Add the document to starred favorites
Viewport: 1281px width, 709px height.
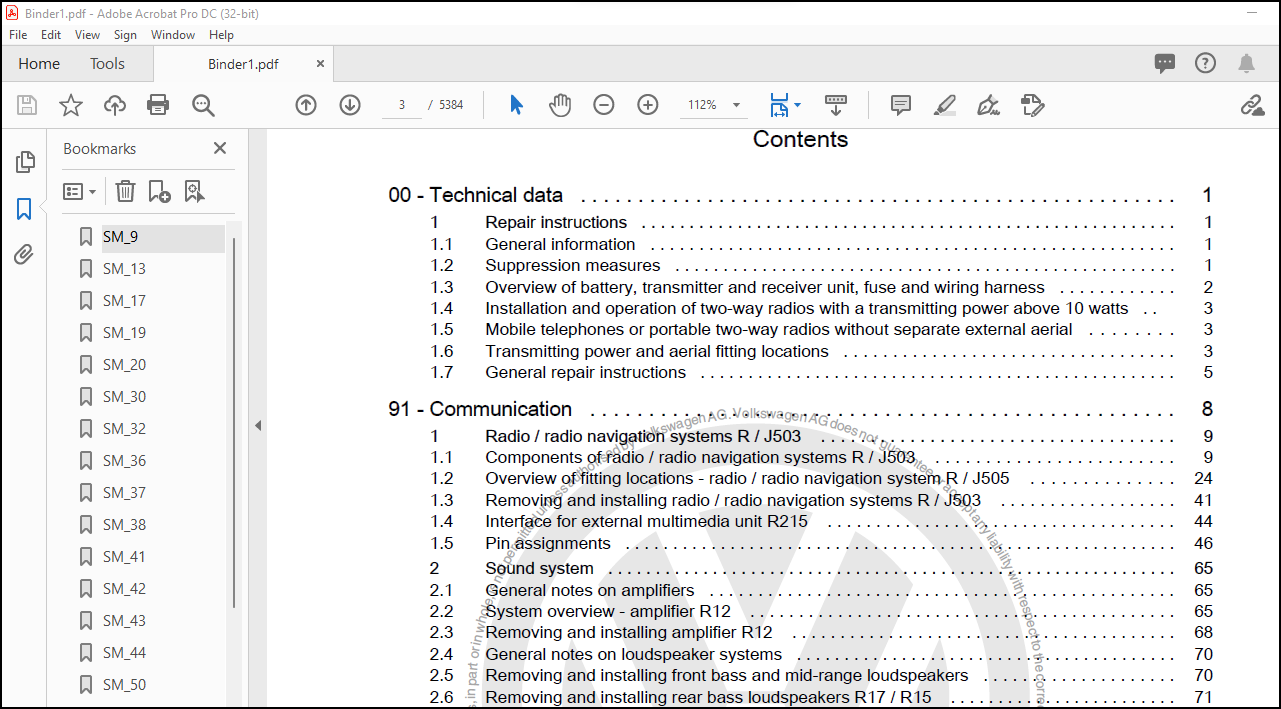tap(71, 105)
